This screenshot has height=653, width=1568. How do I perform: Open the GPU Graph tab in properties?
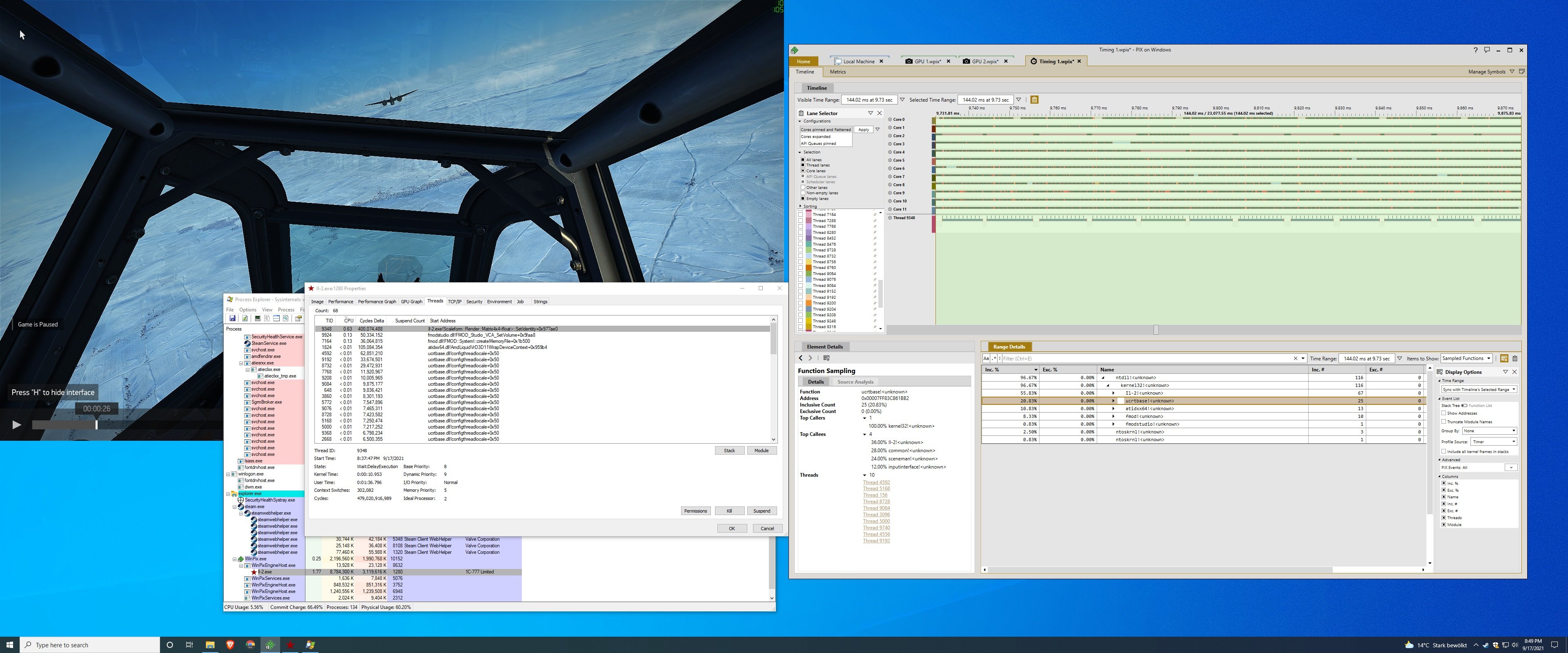coord(412,301)
